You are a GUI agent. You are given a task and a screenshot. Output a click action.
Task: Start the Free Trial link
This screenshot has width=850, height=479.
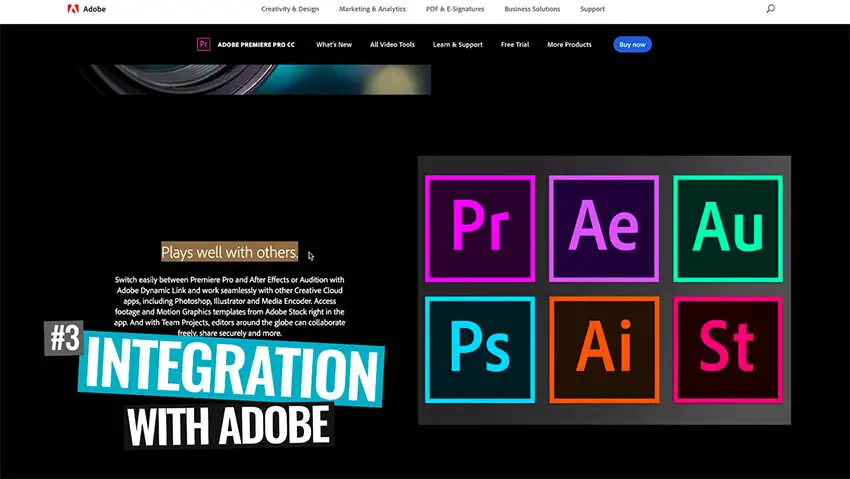click(x=515, y=44)
